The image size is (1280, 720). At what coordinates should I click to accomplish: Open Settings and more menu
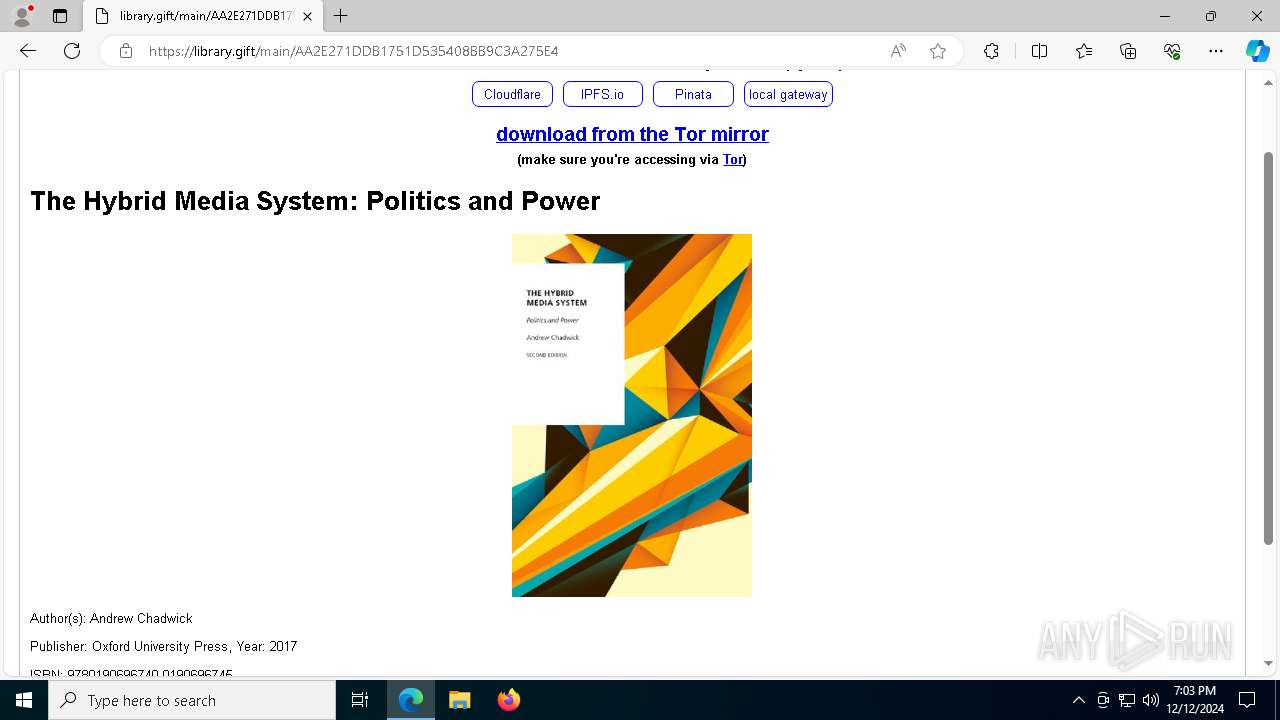click(x=1216, y=51)
